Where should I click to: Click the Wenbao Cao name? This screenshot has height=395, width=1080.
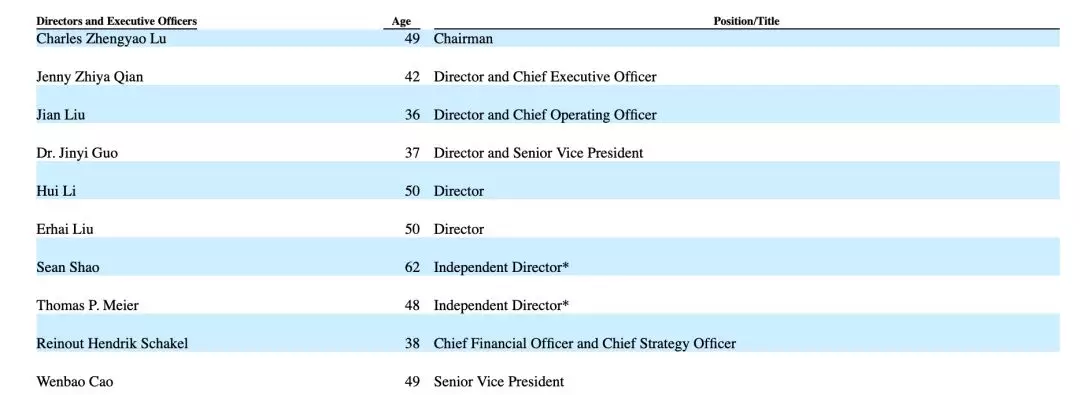tap(75, 381)
